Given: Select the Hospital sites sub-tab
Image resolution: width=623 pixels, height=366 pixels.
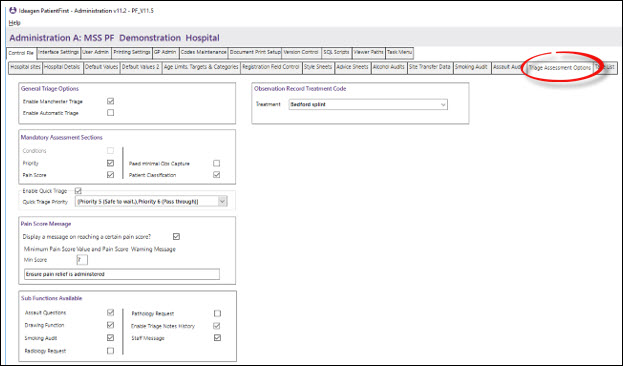Looking at the screenshot, I should point(25,68).
